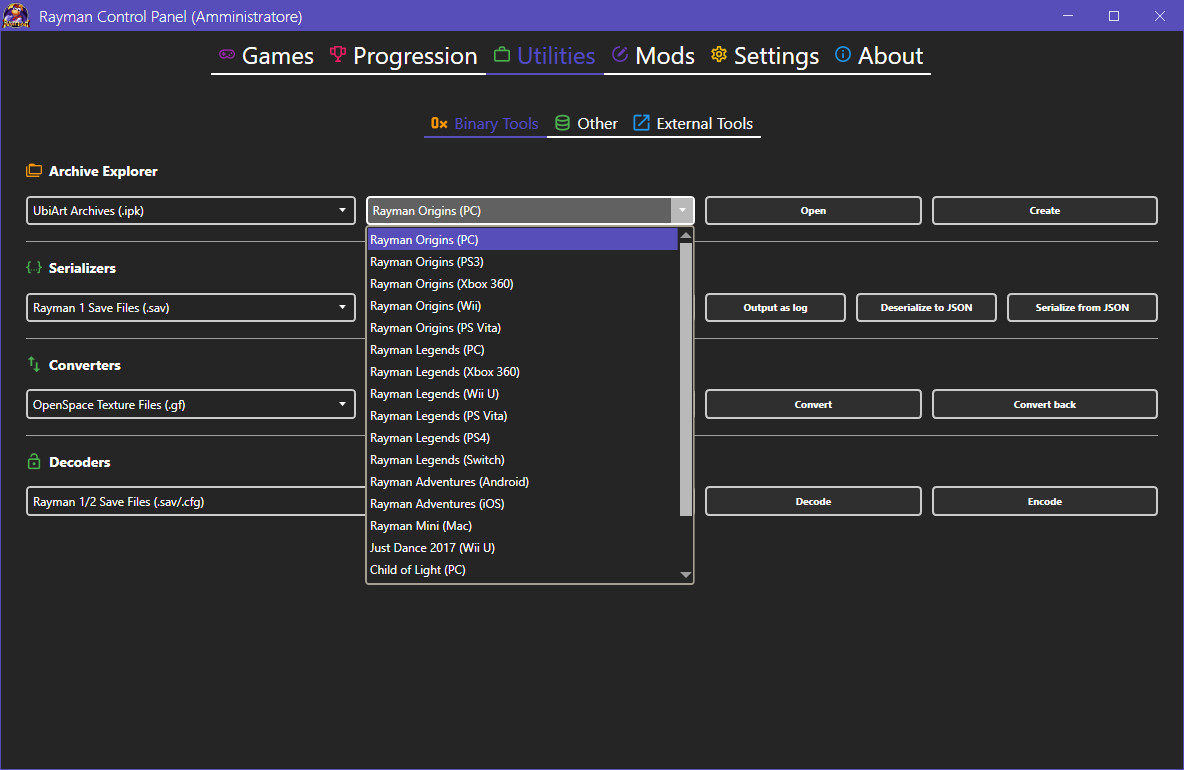Open the UbiArt Archives format dropdown
Viewport: 1184px width, 770px height.
pyautogui.click(x=342, y=210)
